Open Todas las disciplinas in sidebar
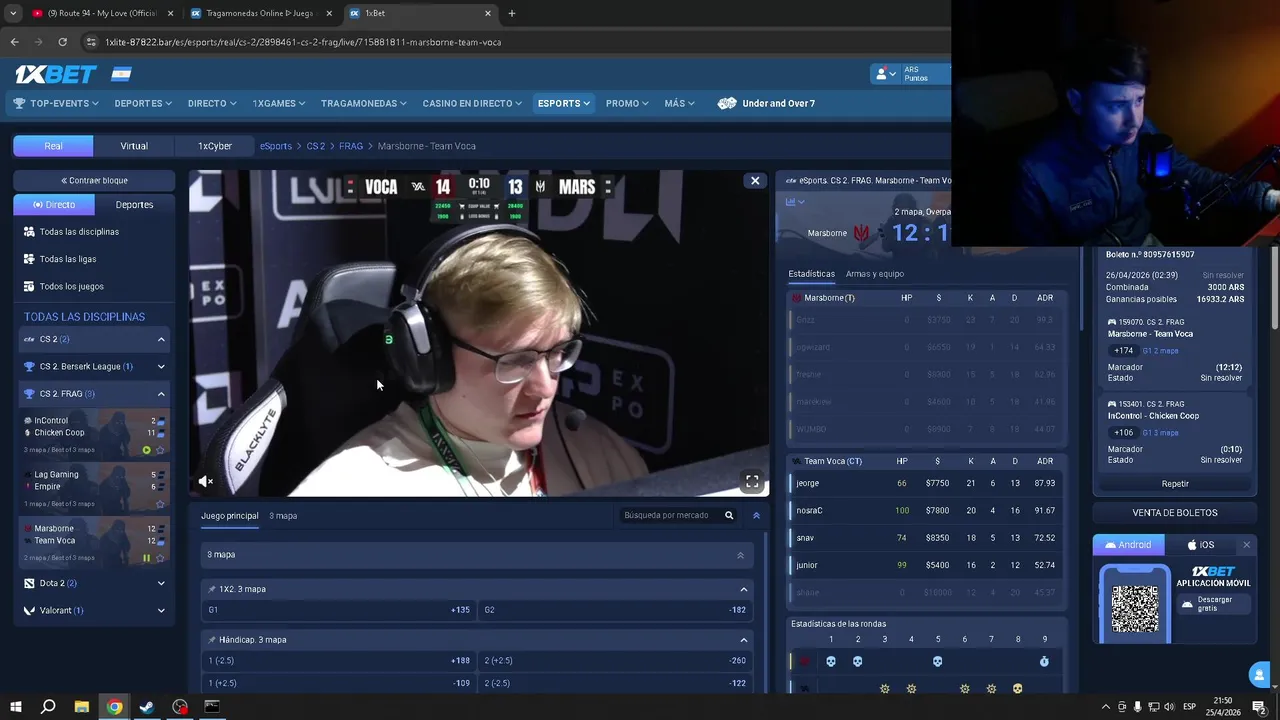This screenshot has width=1280, height=720. pyautogui.click(x=79, y=231)
